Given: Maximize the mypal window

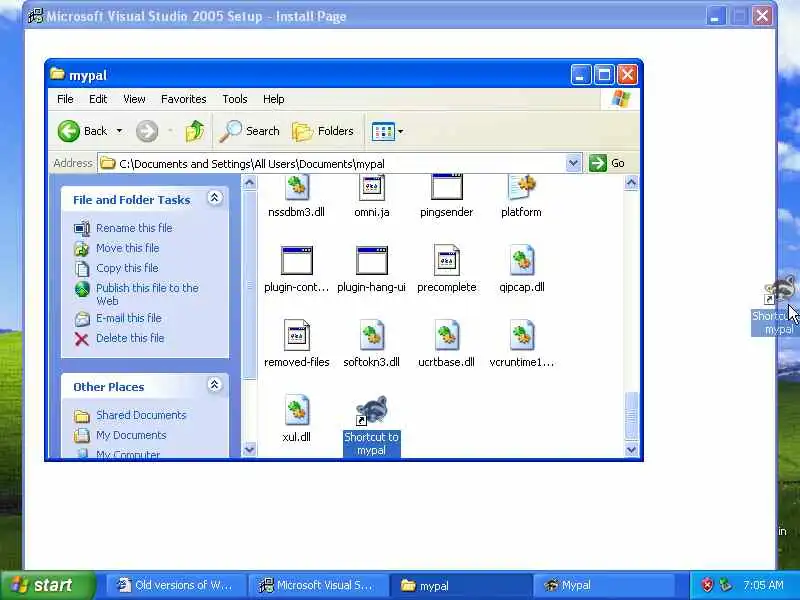Looking at the screenshot, I should (604, 75).
